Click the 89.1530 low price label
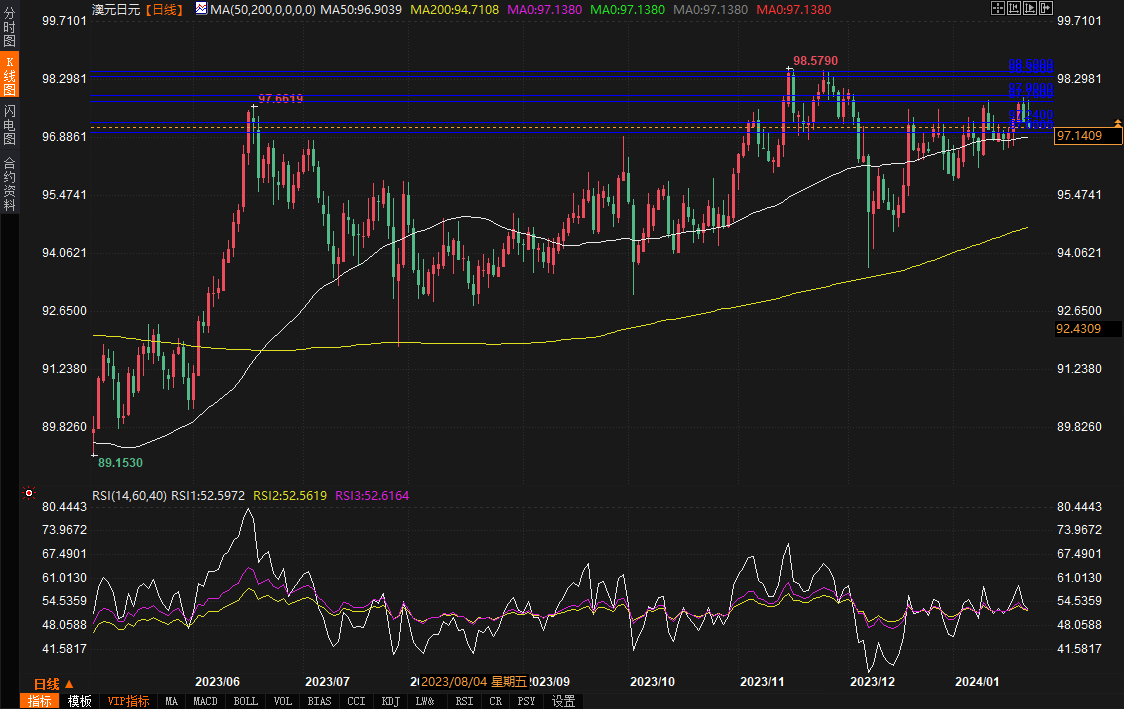This screenshot has width=1124, height=709. pos(120,462)
